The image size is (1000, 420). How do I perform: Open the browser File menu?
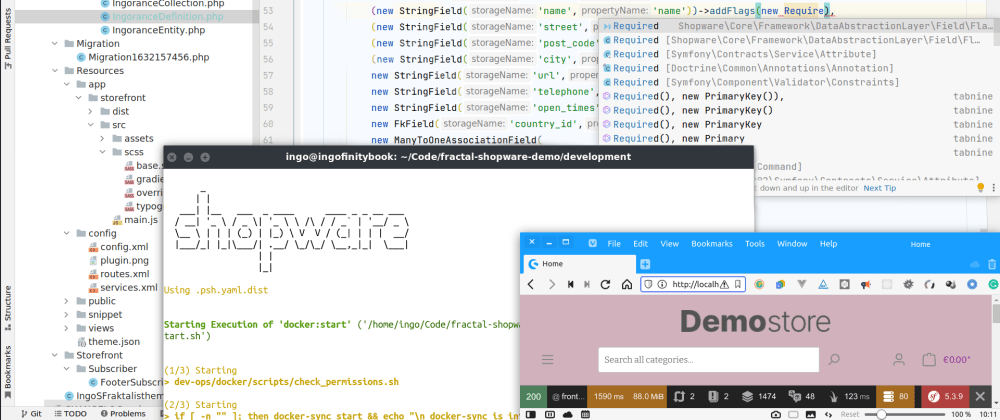tap(614, 243)
